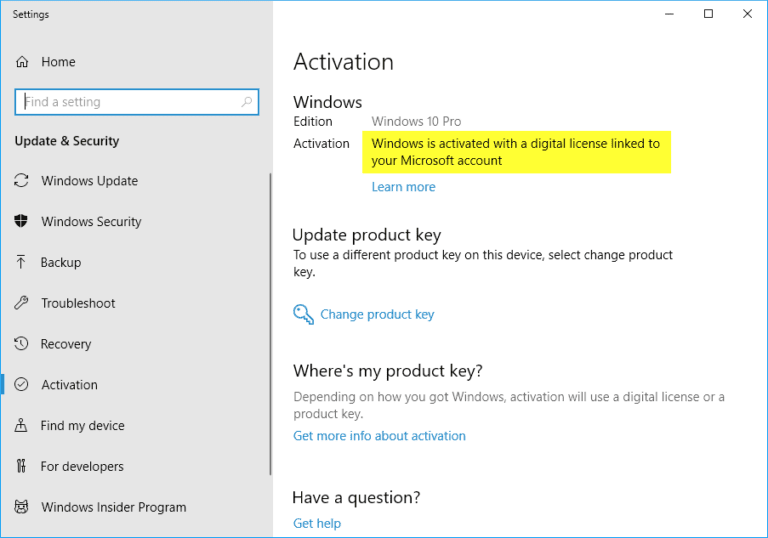Click the Backup upload arrow icon
Image resolution: width=768 pixels, height=538 pixels.
[x=21, y=262]
